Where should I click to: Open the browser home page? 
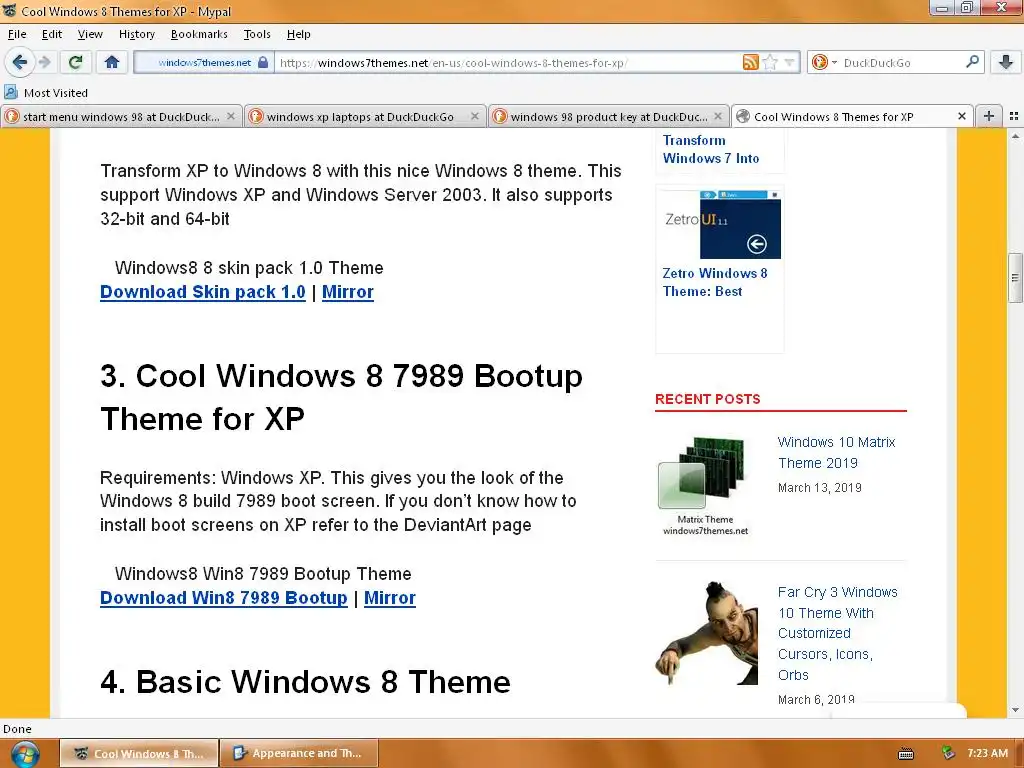click(112, 63)
